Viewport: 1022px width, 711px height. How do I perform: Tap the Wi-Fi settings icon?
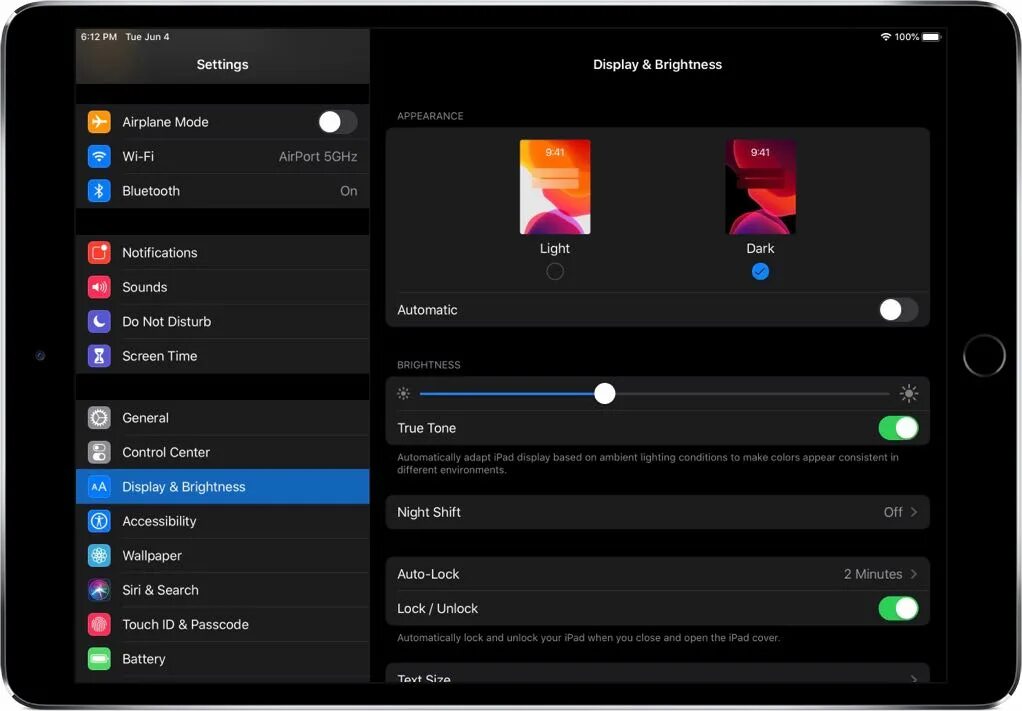[x=99, y=156]
